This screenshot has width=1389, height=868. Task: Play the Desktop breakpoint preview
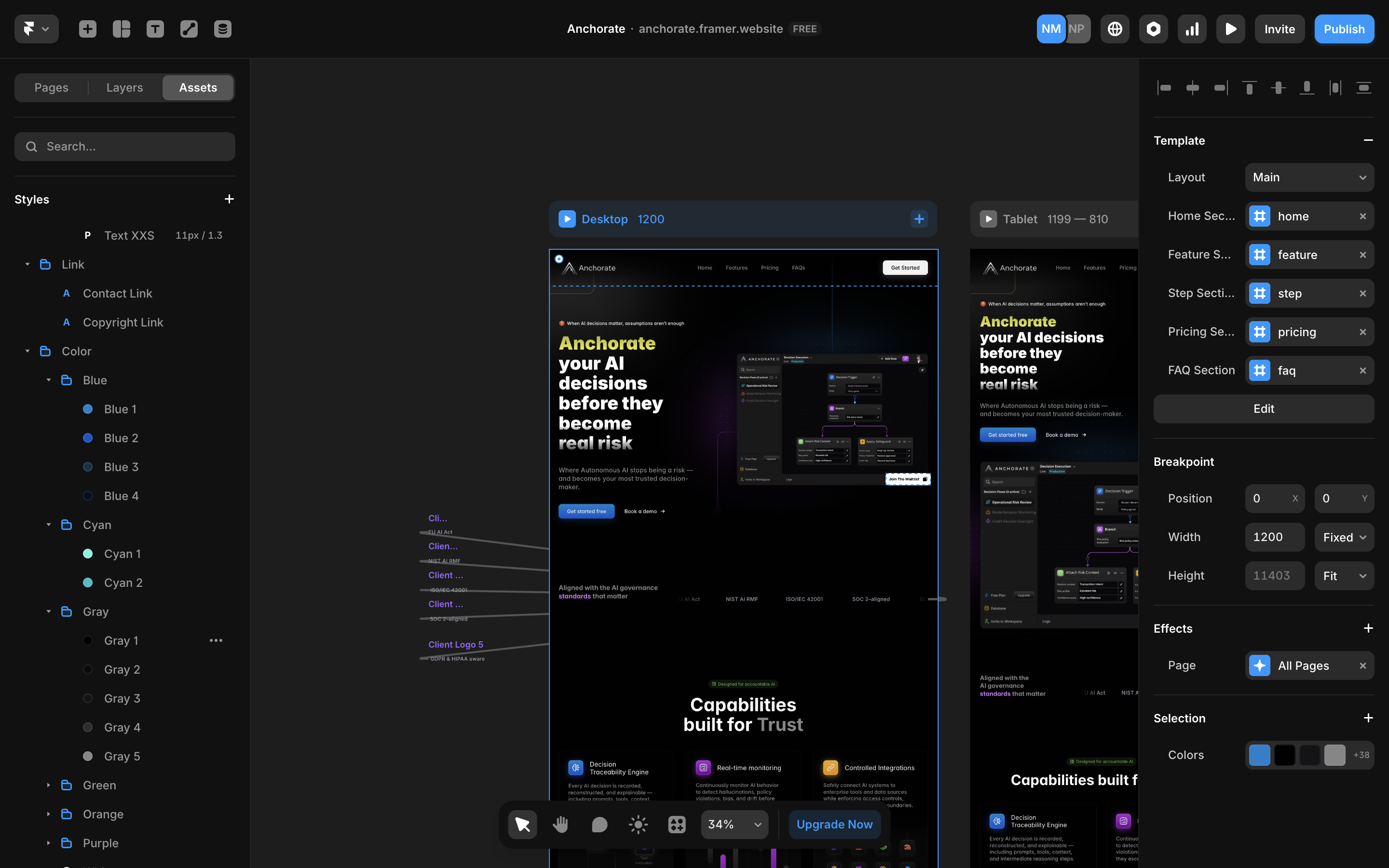(x=567, y=219)
